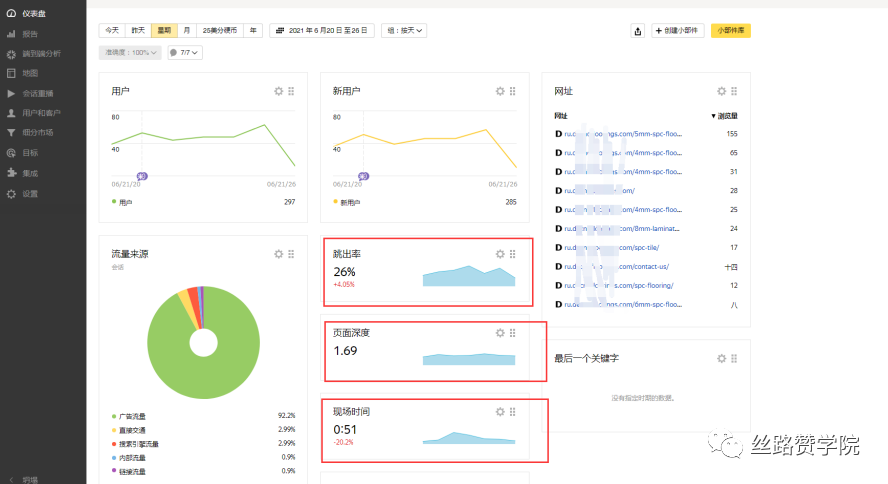Select the 25美分硬币 quarter period tab
The image size is (888, 484).
click(x=220, y=31)
